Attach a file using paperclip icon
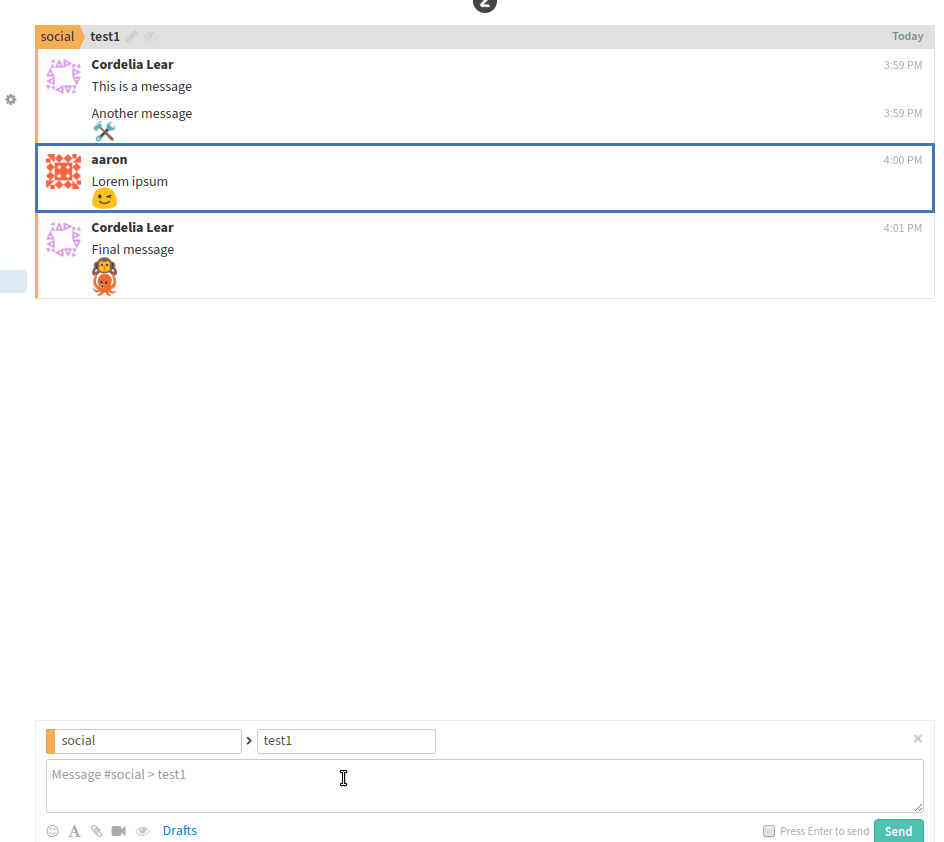The height and width of the screenshot is (842, 944). tap(96, 831)
